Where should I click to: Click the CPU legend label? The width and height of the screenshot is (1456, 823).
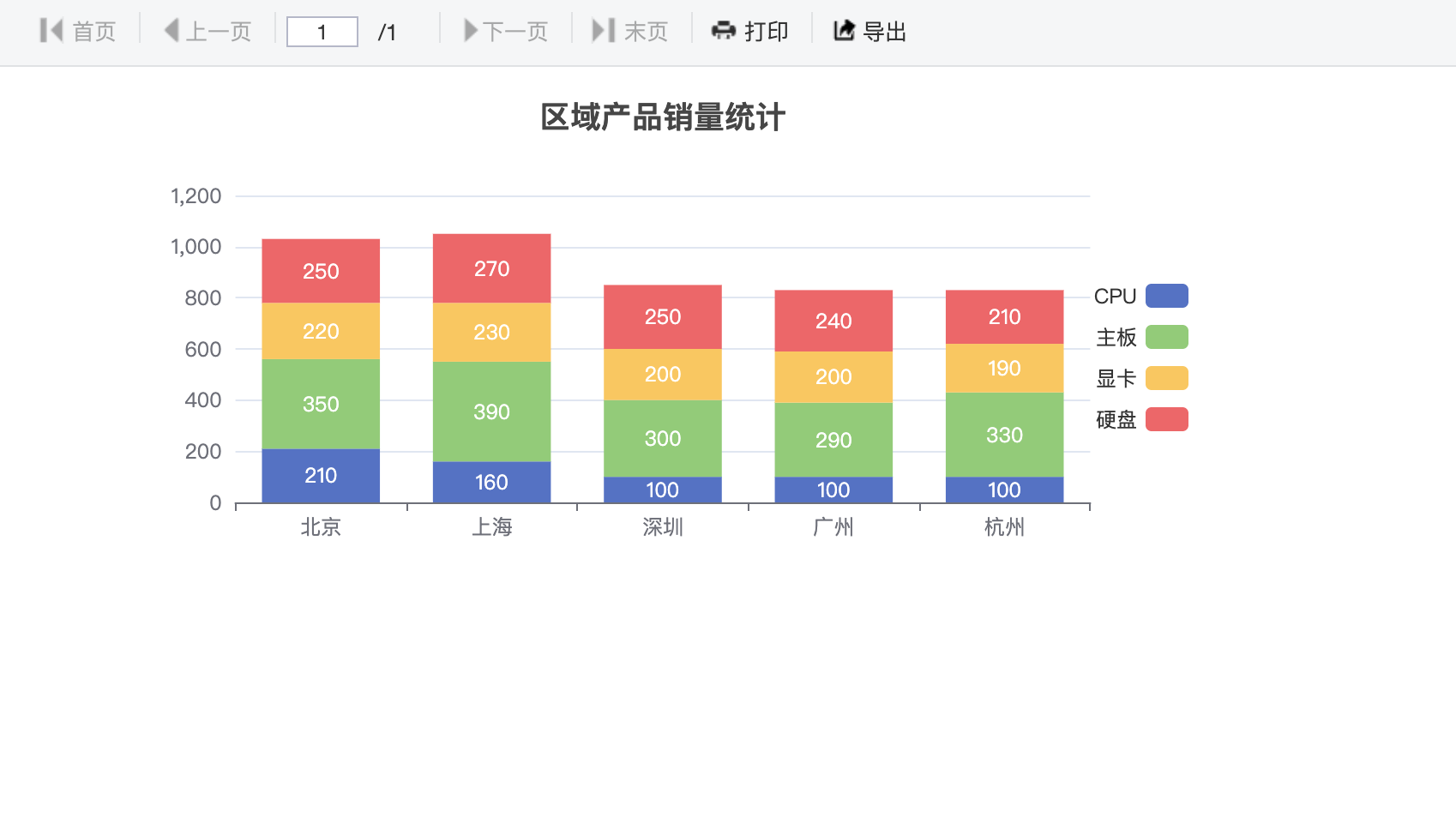[1115, 296]
